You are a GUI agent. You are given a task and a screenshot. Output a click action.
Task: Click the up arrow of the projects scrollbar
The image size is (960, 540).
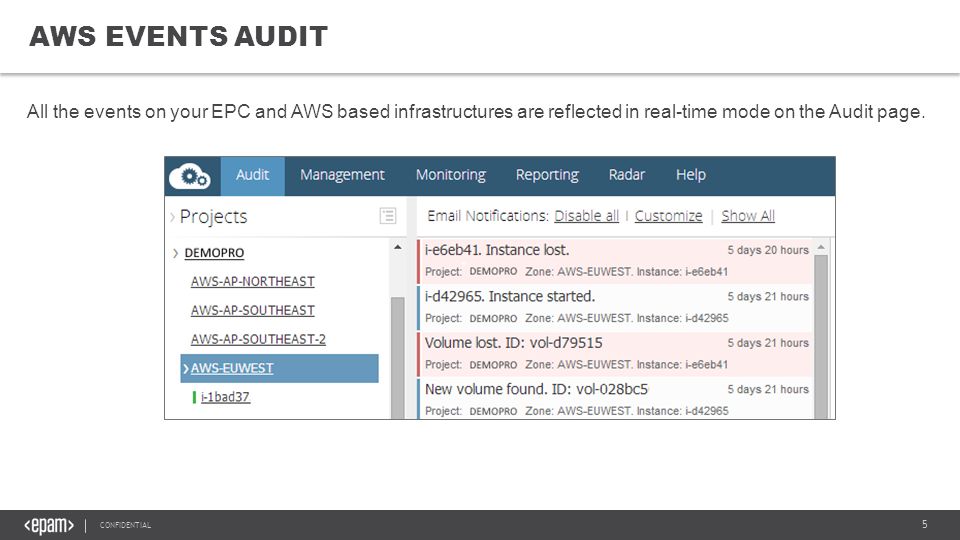click(x=398, y=247)
